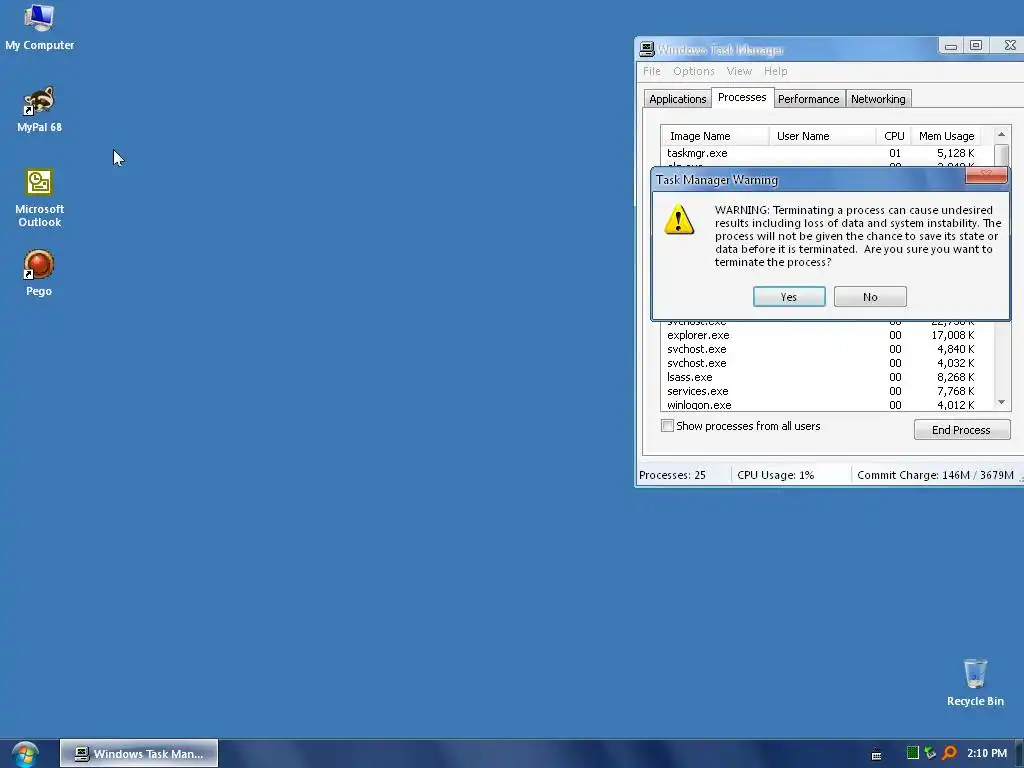Click the green CPU usage tray icon
The width and height of the screenshot is (1024, 768).
tap(913, 753)
